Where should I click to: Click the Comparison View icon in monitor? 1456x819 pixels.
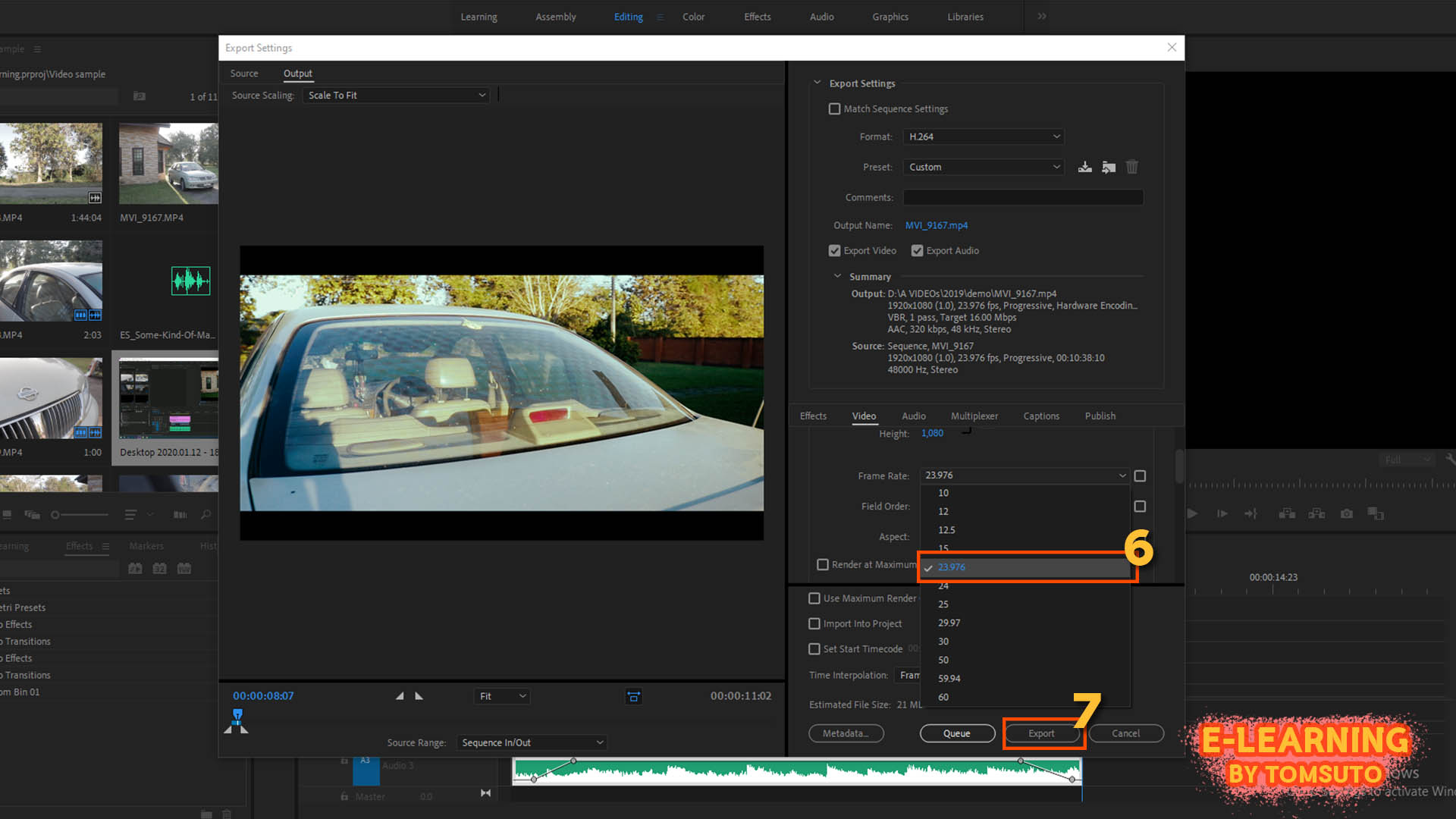click(1376, 513)
